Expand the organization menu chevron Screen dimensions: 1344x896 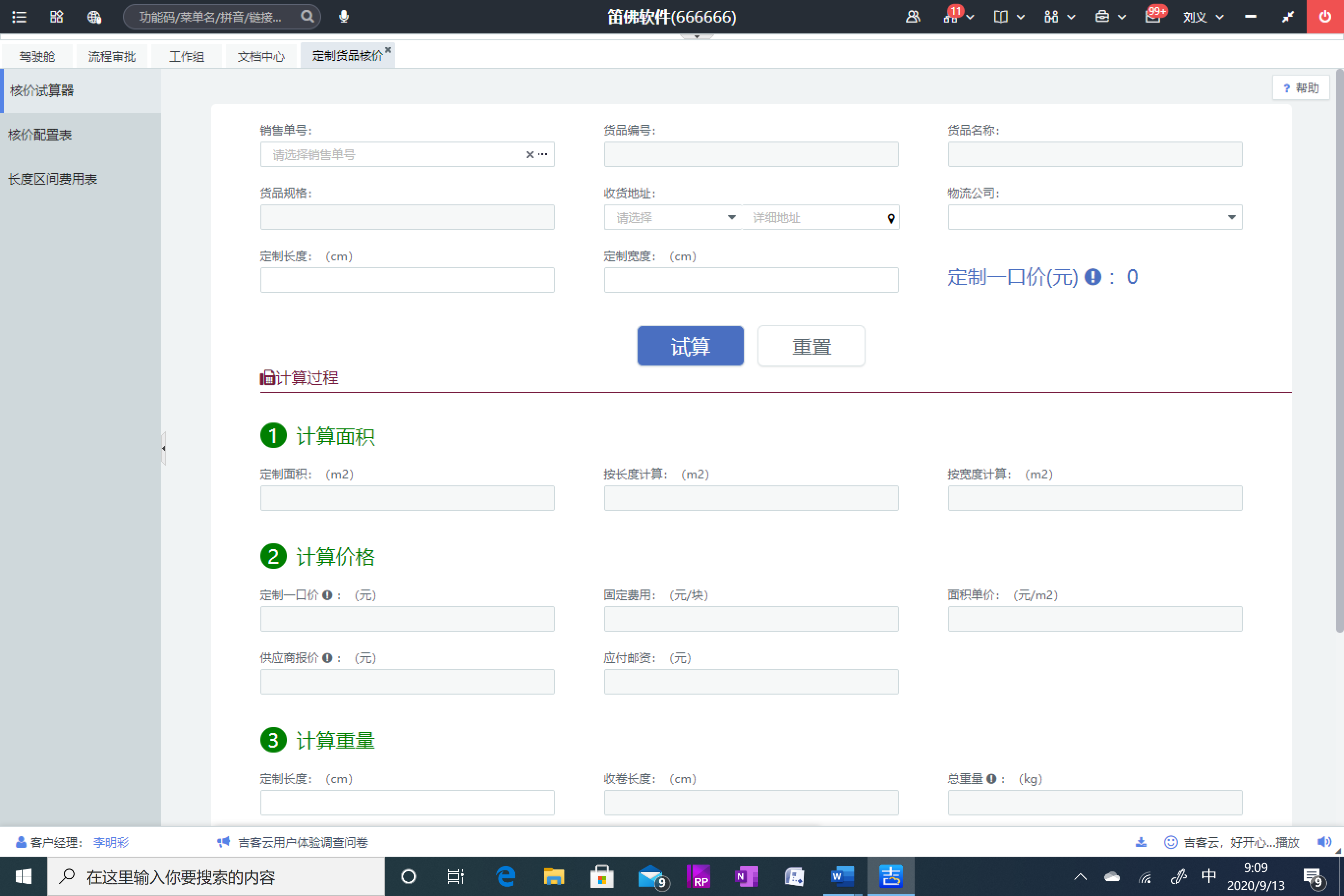pyautogui.click(x=970, y=17)
